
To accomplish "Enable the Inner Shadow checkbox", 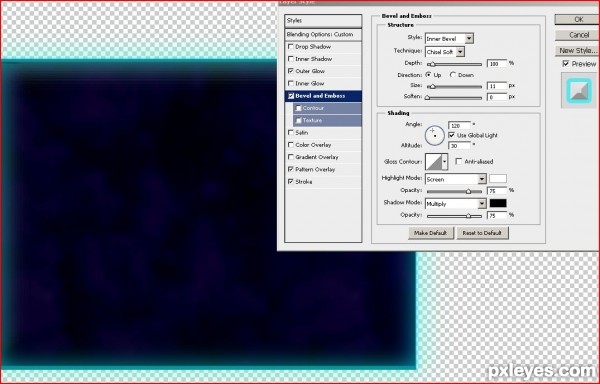I will click(x=290, y=59).
